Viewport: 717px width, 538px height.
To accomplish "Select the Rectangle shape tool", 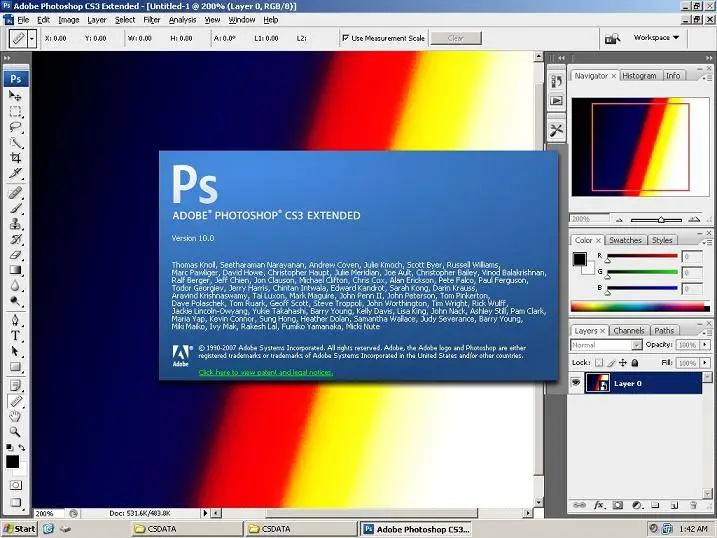I will pyautogui.click(x=15, y=367).
